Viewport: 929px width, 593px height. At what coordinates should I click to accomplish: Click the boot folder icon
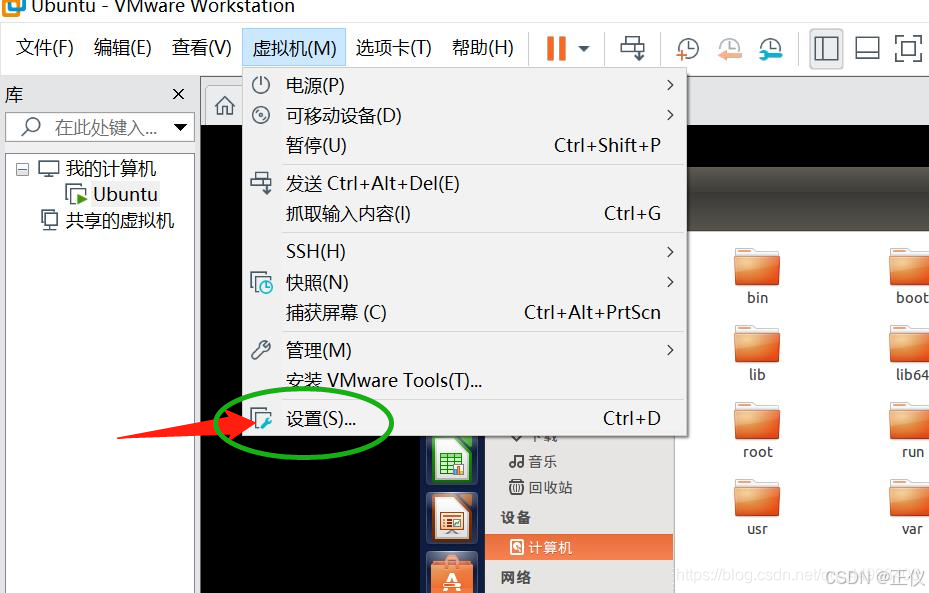click(910, 267)
